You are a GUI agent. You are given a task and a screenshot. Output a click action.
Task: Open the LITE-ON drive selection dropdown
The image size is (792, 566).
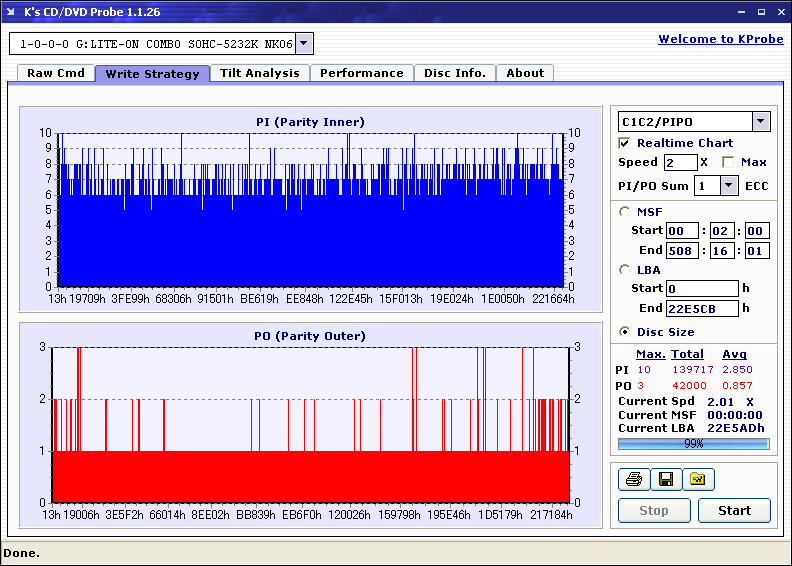pos(305,44)
